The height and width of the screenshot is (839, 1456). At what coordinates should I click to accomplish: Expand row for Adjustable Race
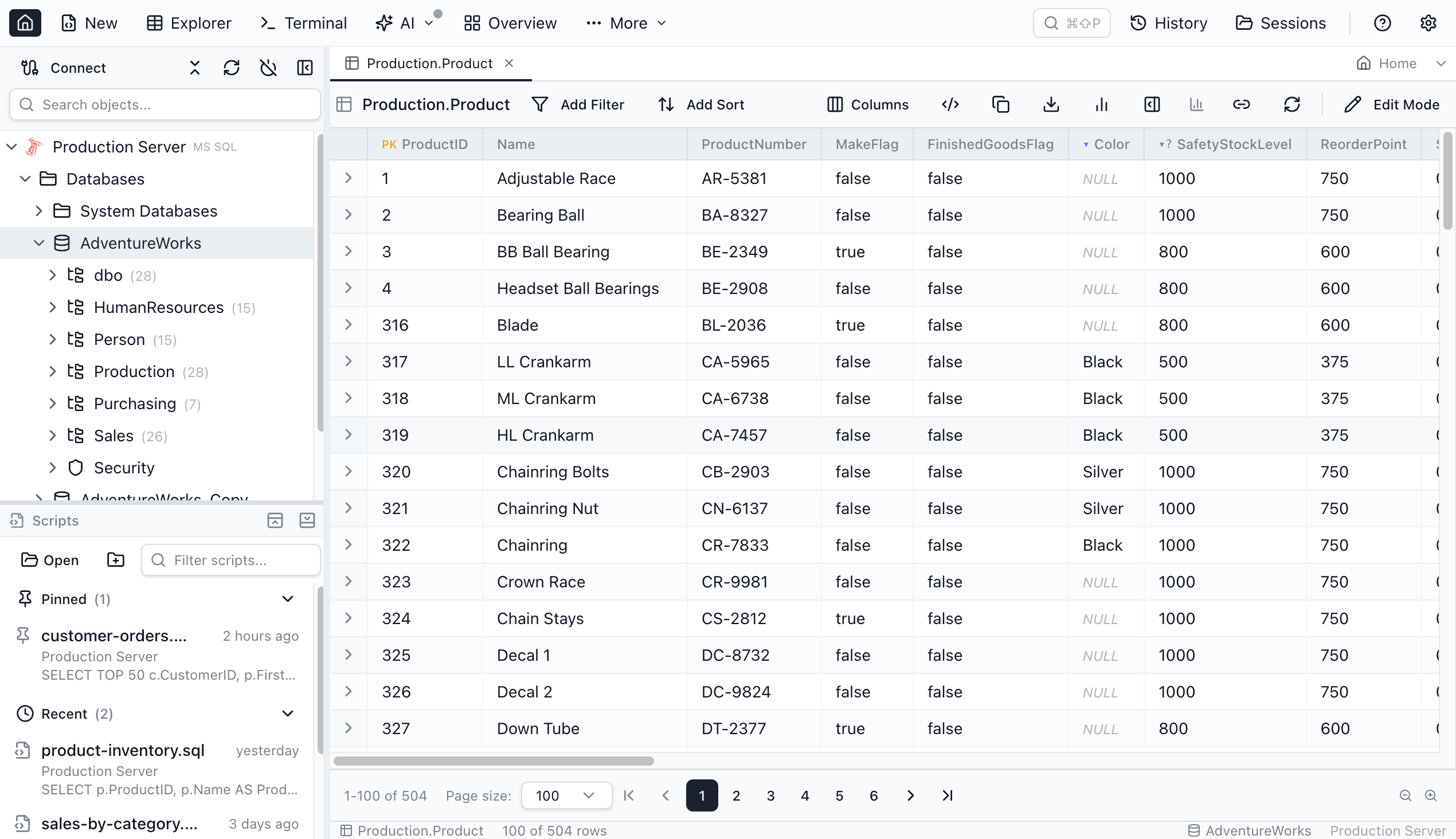348,178
